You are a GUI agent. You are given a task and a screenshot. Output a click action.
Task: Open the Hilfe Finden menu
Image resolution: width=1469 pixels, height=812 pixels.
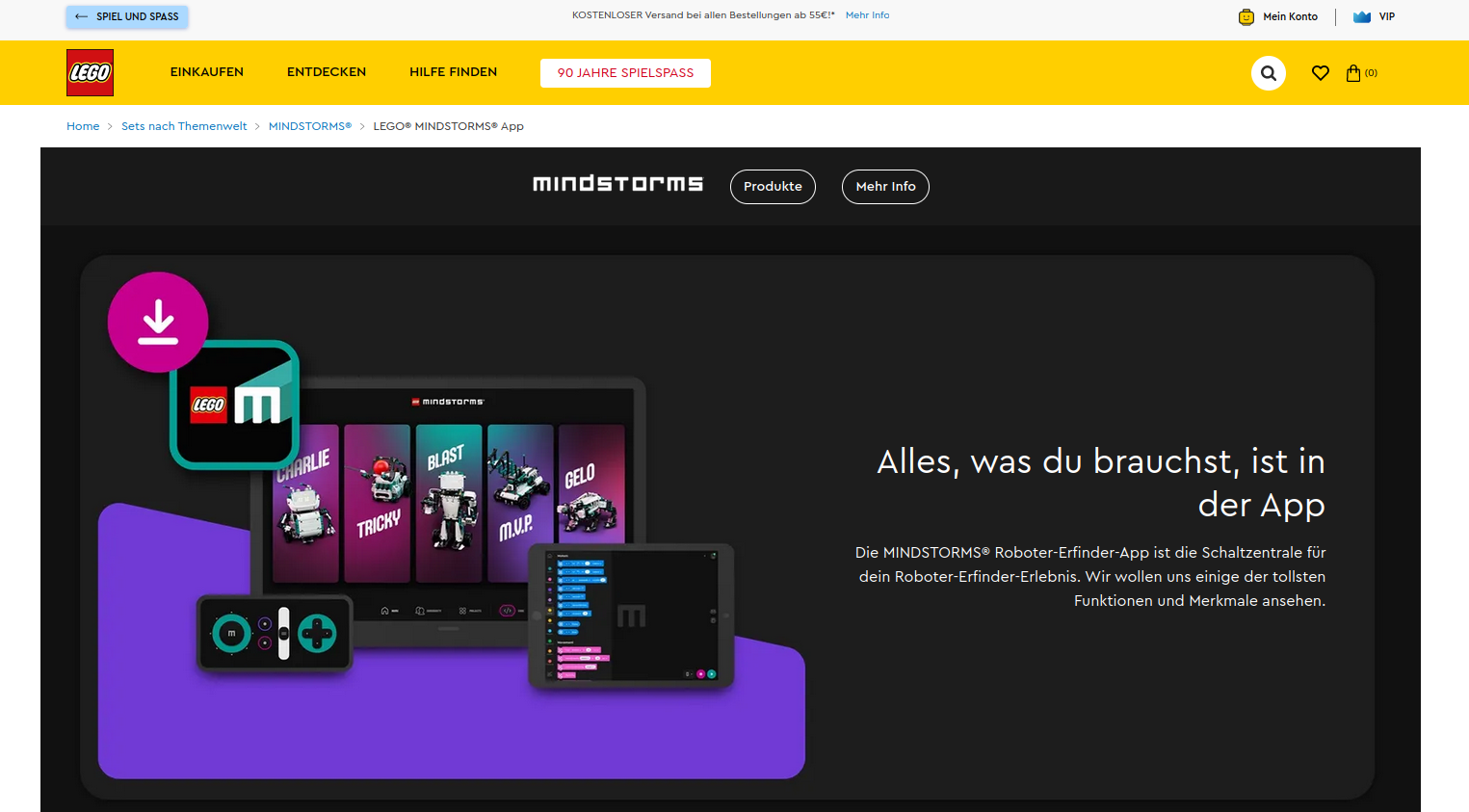click(453, 72)
